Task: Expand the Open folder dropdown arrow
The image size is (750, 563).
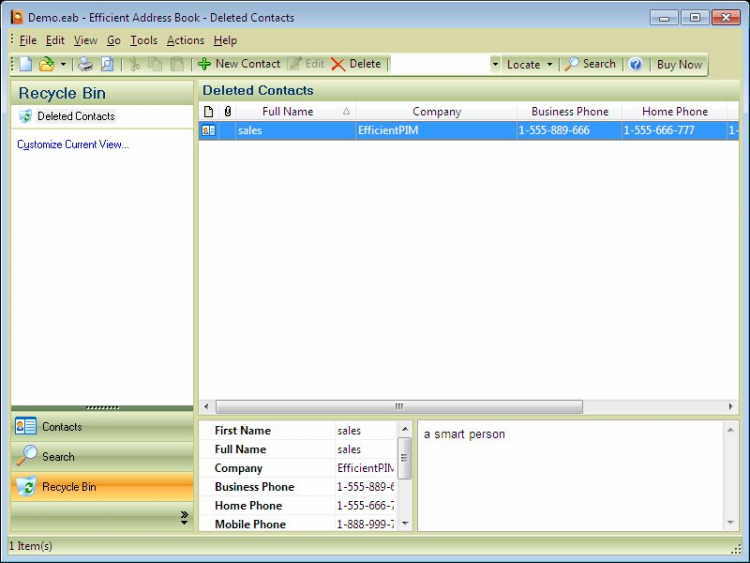Action: 63,64
